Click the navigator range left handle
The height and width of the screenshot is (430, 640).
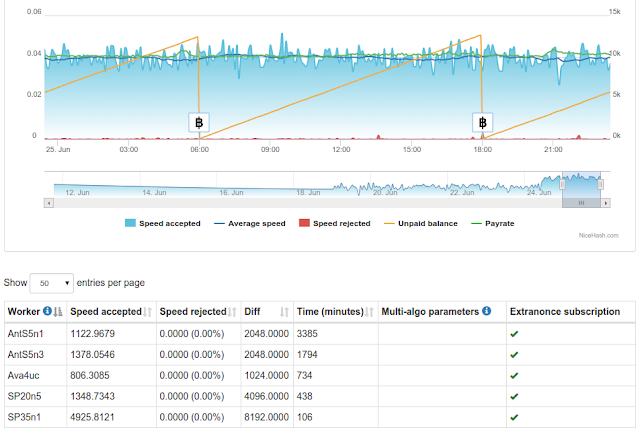click(562, 184)
